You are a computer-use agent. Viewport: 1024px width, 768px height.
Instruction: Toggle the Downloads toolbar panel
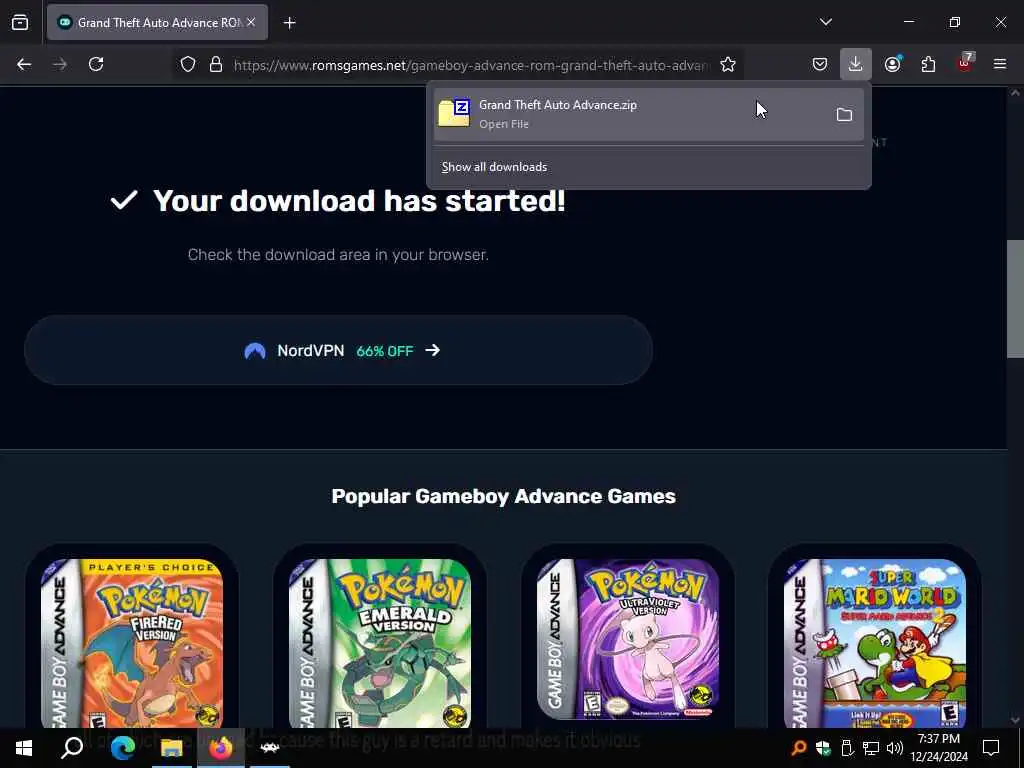(856, 64)
